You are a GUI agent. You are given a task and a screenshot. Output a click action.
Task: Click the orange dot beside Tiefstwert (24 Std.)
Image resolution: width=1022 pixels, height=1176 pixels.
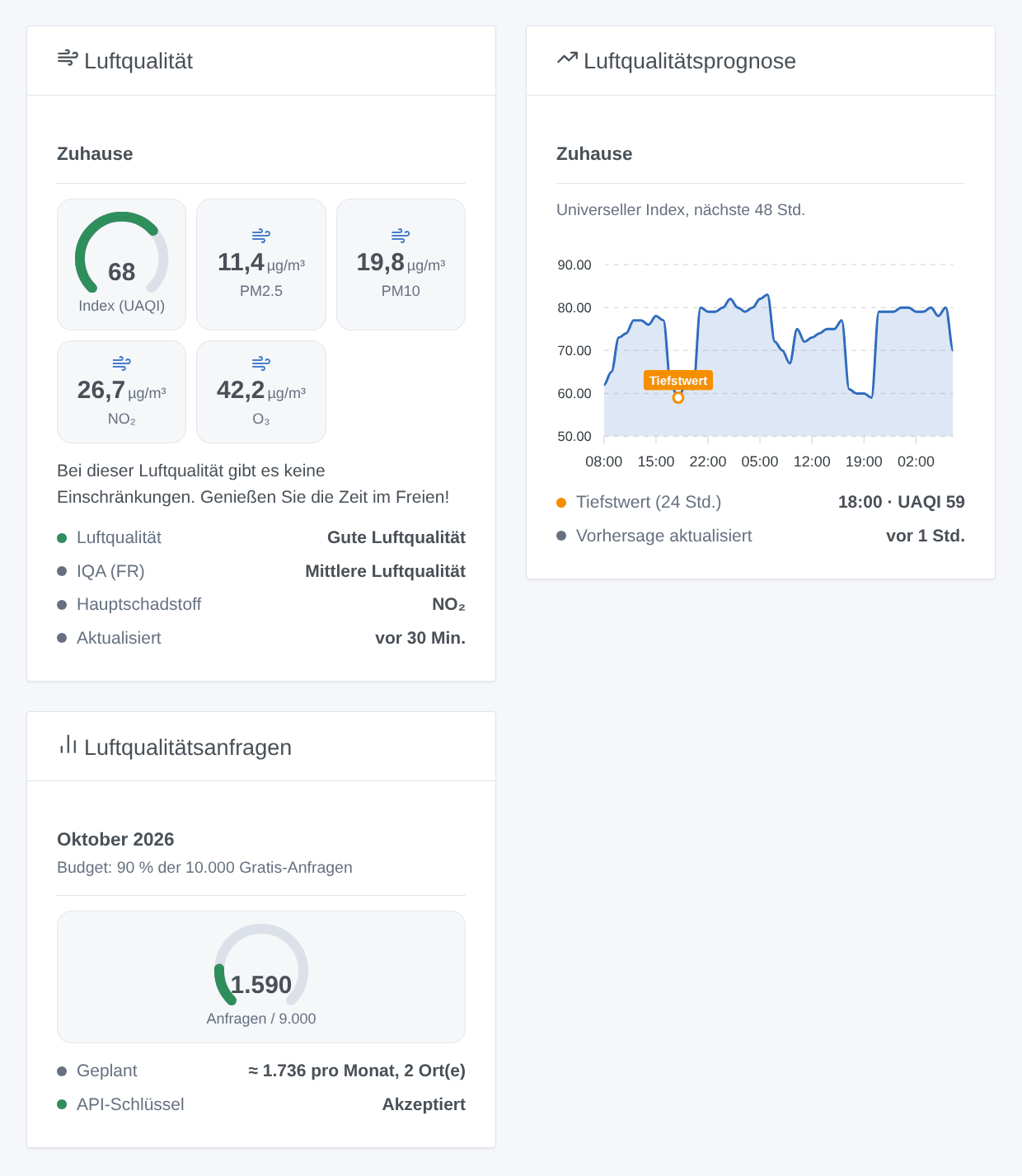coord(561,503)
